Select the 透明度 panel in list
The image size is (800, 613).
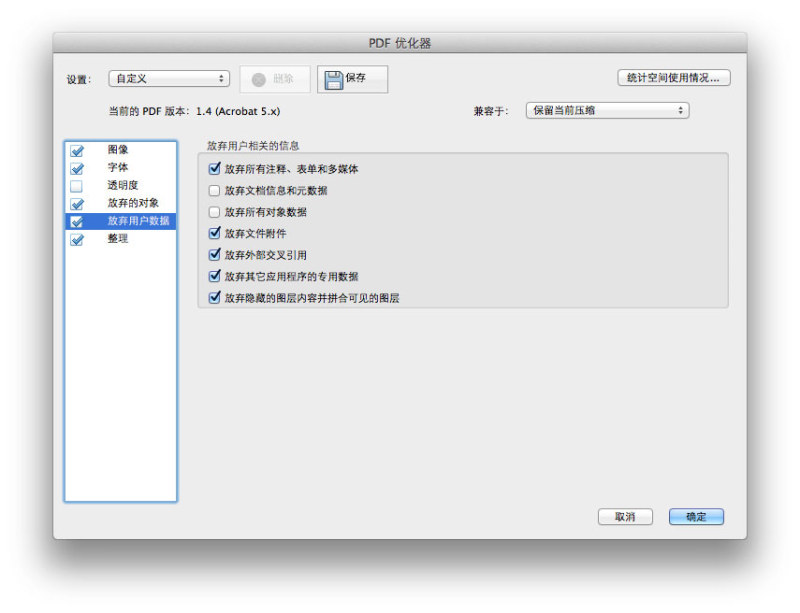122,185
